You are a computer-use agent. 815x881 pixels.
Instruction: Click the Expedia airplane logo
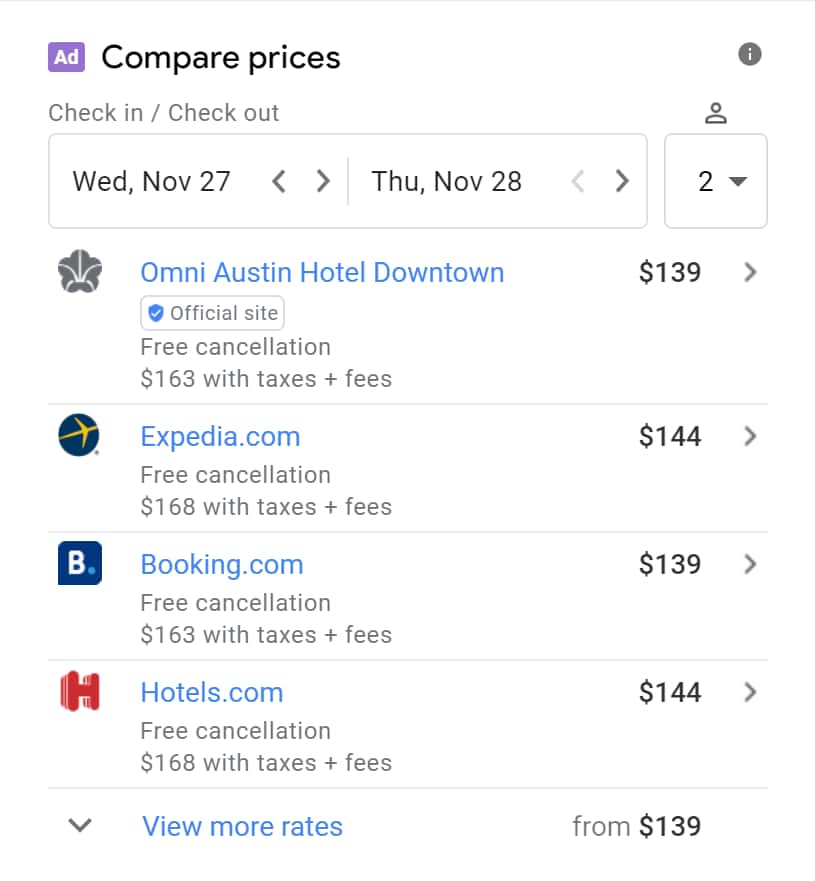tap(80, 436)
